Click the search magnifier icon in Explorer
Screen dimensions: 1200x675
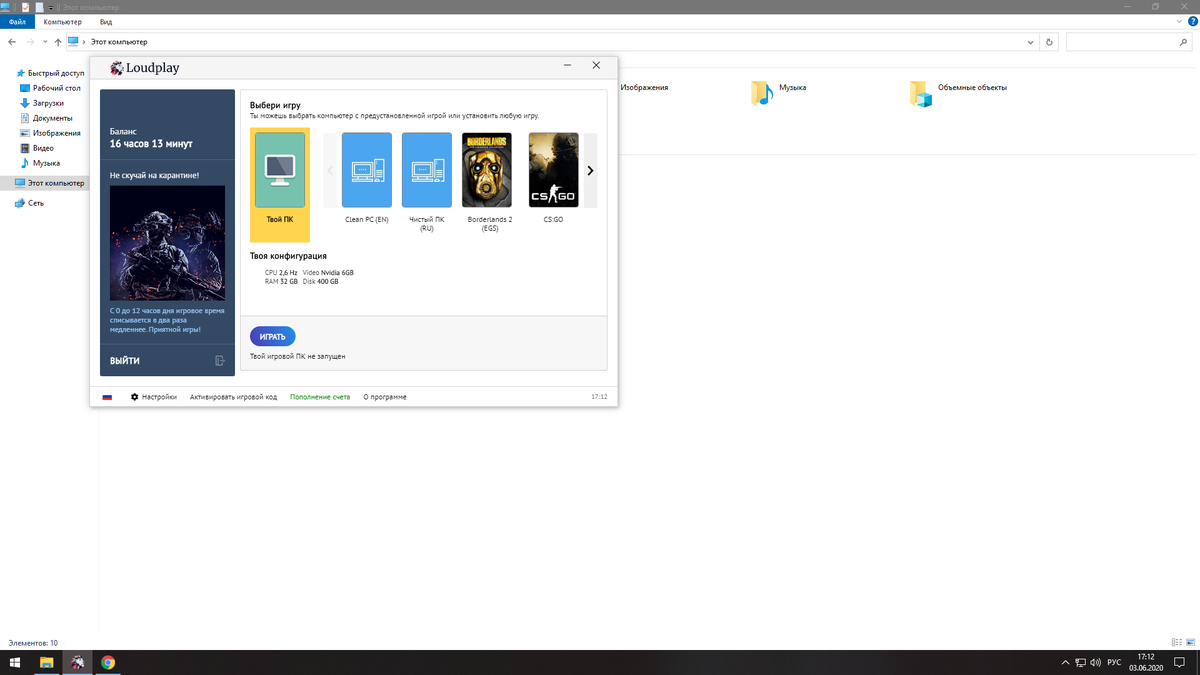point(1182,42)
